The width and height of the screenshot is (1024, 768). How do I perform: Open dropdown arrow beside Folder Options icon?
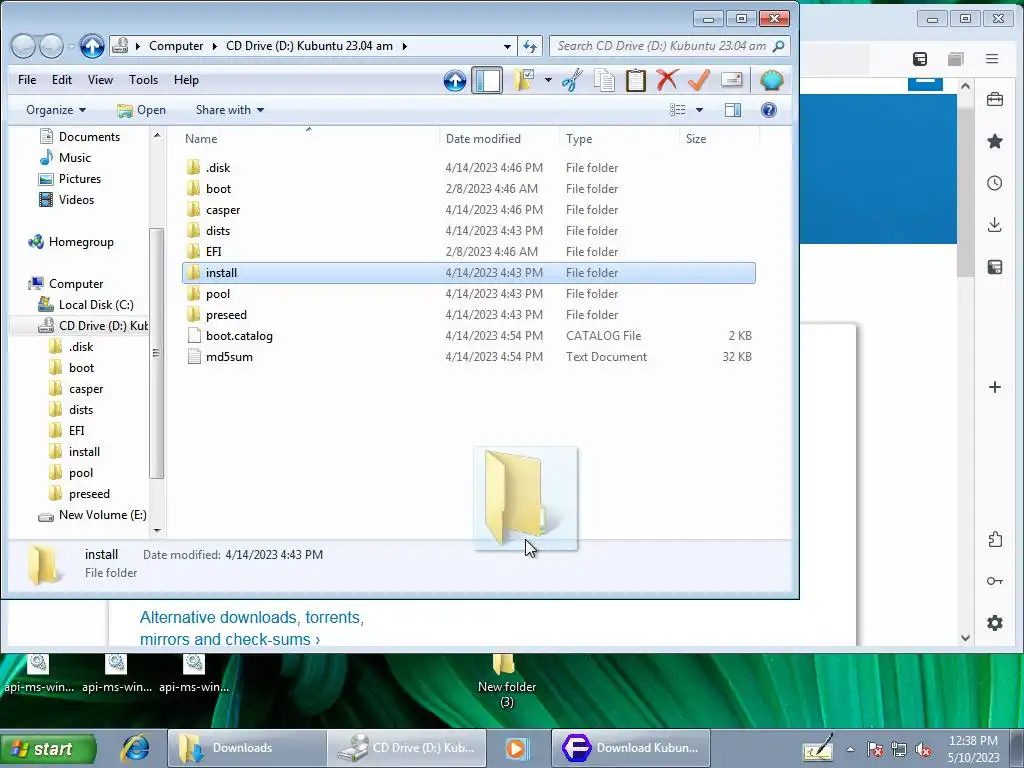point(548,80)
